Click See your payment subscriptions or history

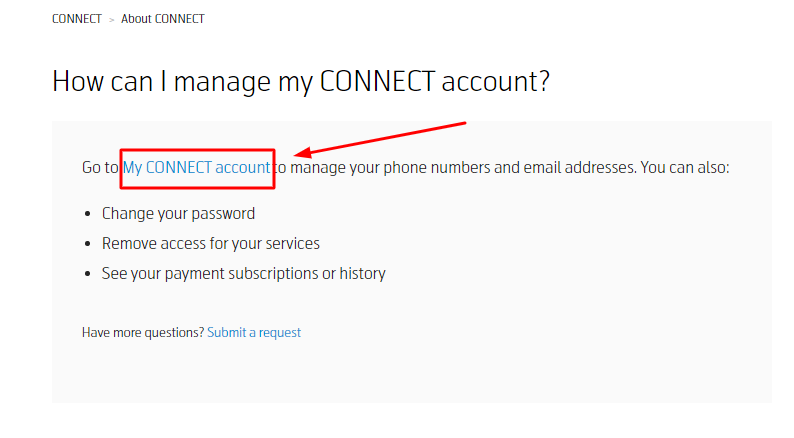tap(244, 273)
